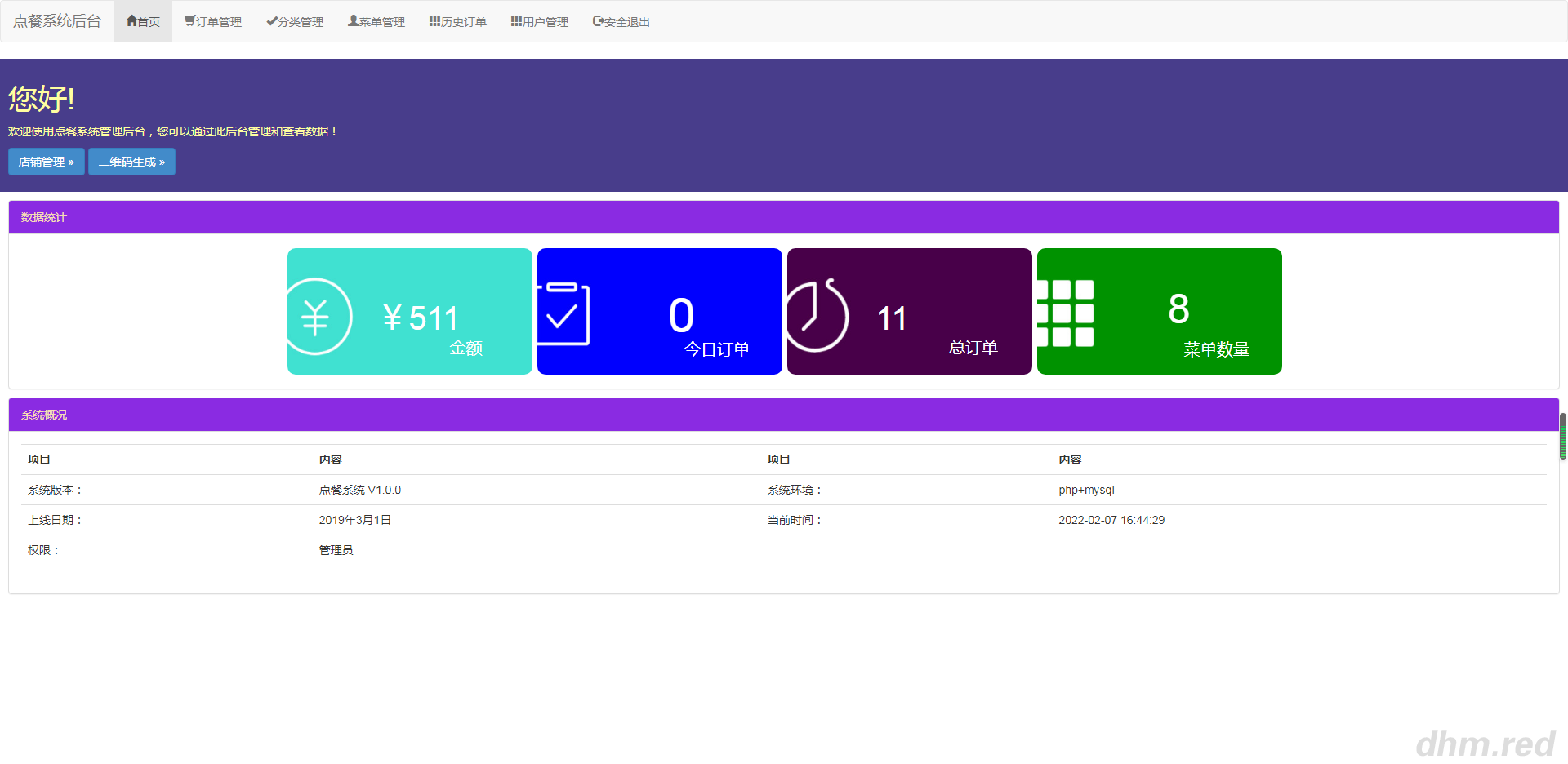Screen dimensions: 1568x764
Task: Open 用户管理 menu item
Action: click(x=540, y=22)
